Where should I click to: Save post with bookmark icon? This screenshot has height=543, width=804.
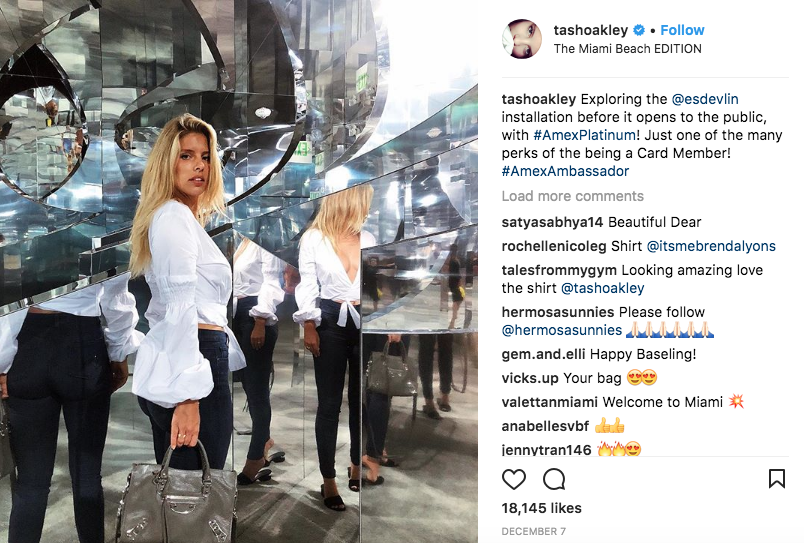[777, 478]
